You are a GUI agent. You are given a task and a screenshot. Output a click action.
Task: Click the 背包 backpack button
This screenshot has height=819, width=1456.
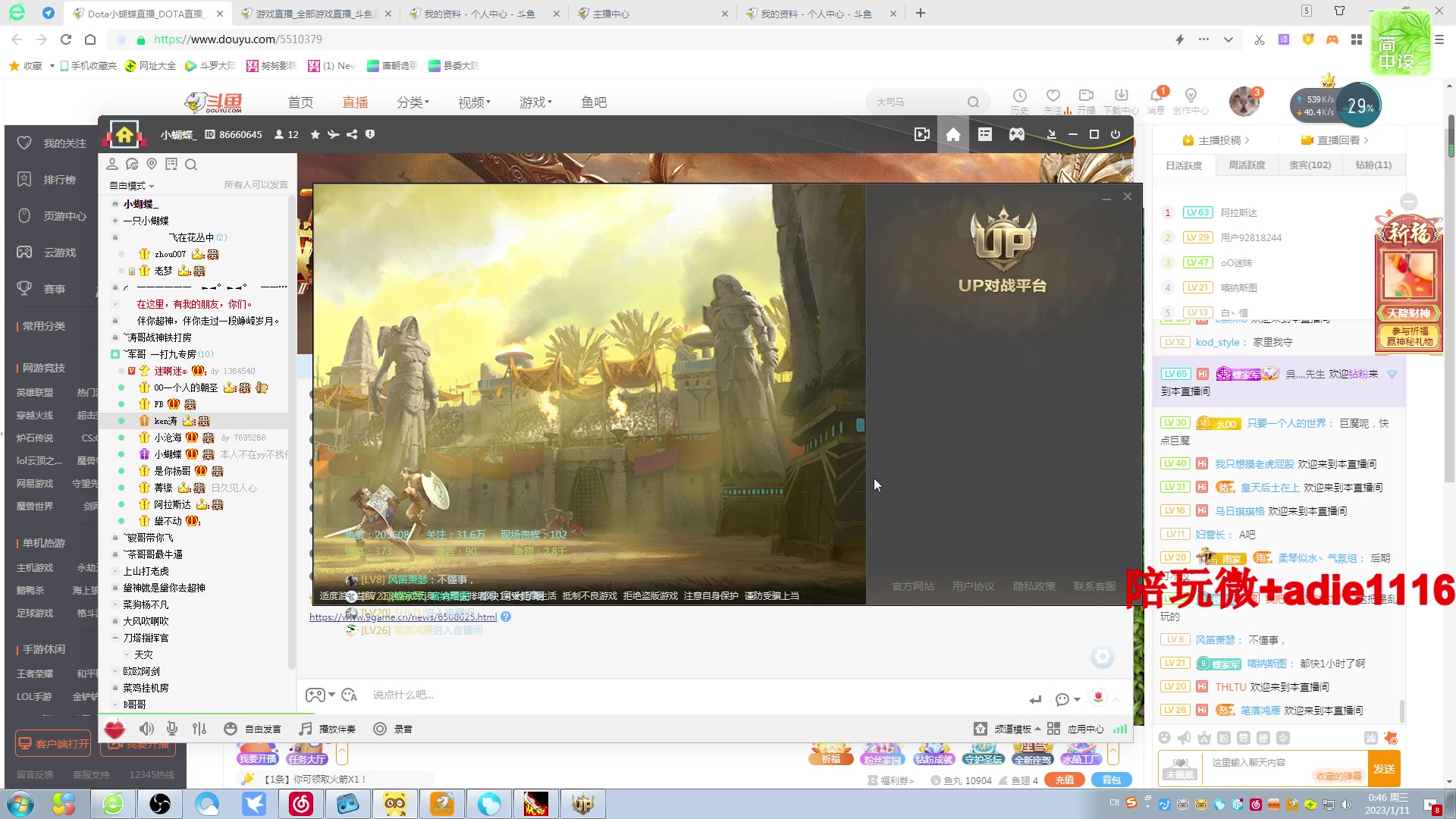pos(1111,780)
